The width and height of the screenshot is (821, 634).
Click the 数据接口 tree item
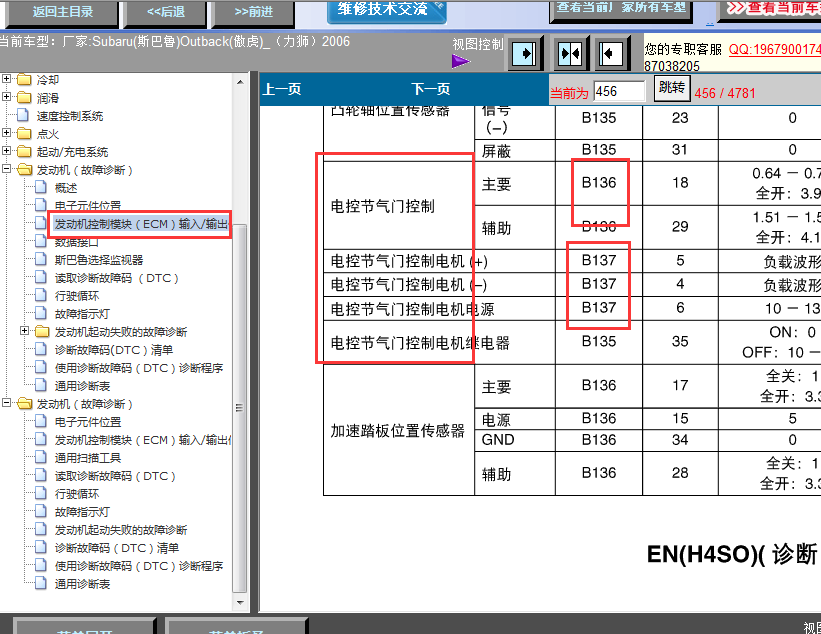coord(76,242)
